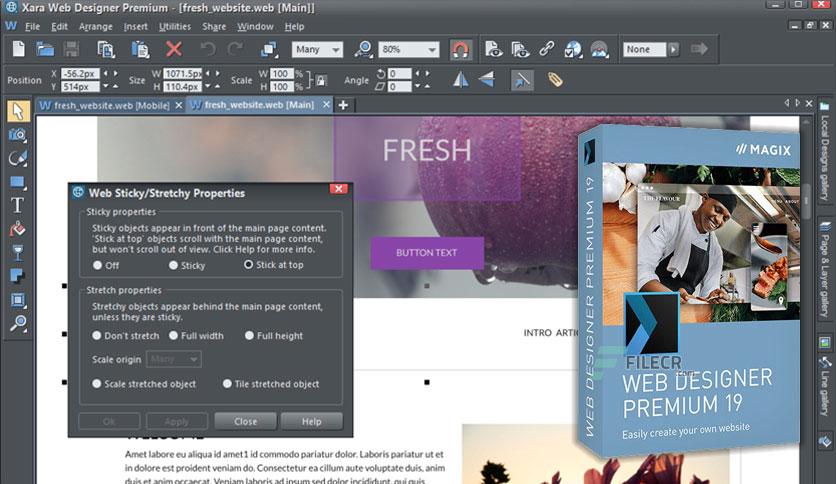
Task: Click the X position input field
Action: pos(81,74)
